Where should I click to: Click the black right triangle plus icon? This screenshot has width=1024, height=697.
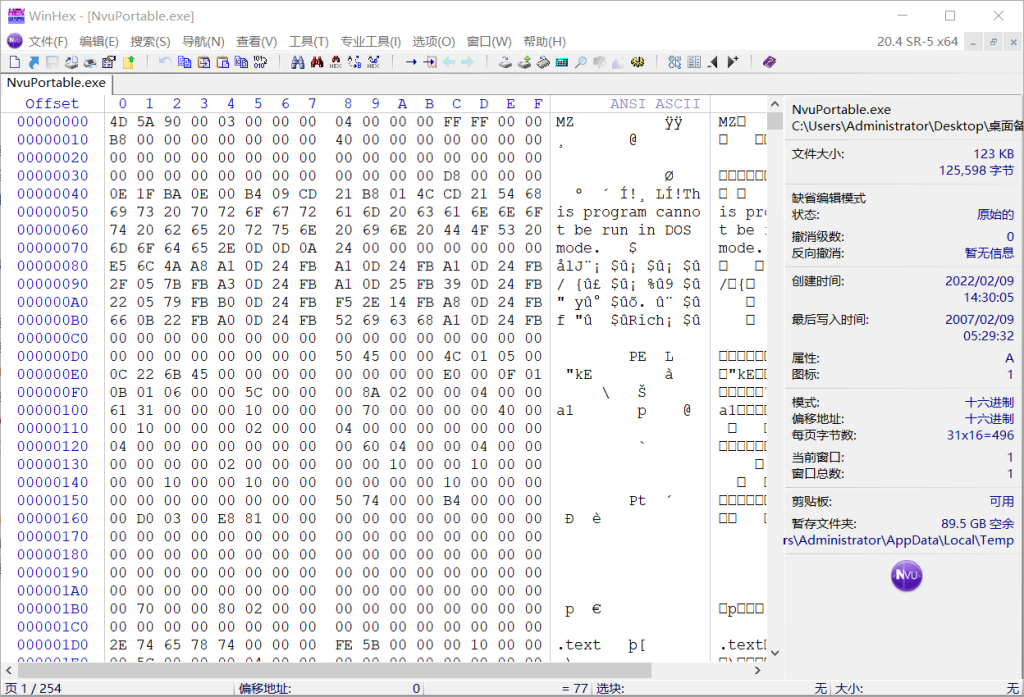tap(733, 62)
